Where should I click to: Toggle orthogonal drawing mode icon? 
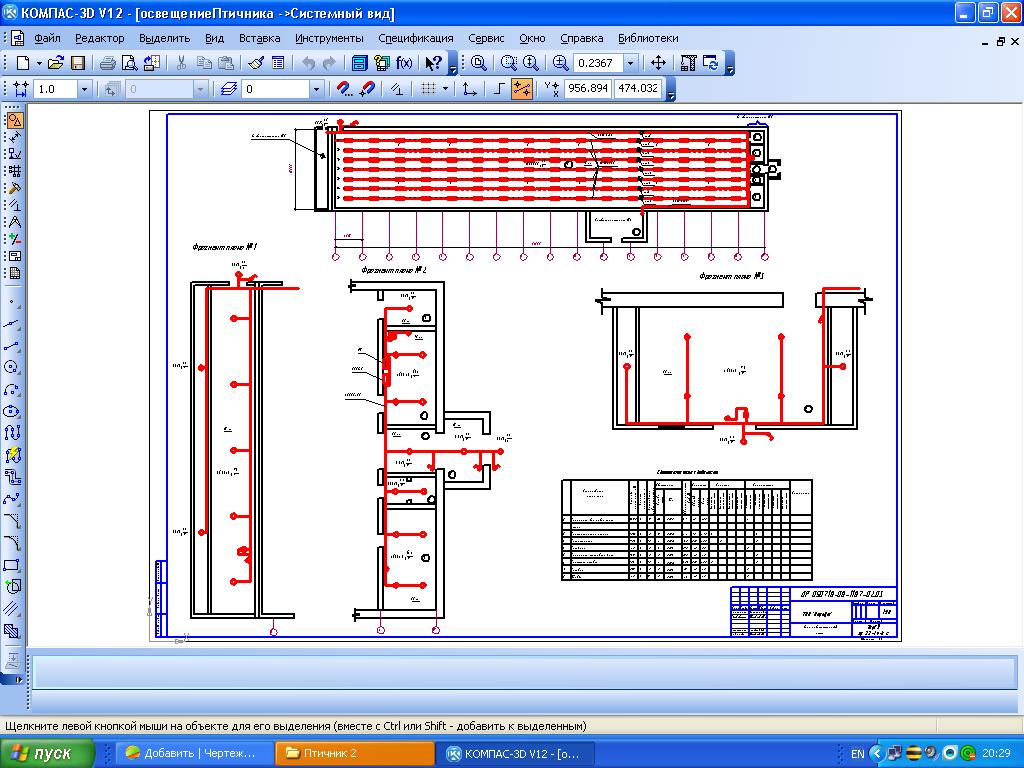coord(499,89)
